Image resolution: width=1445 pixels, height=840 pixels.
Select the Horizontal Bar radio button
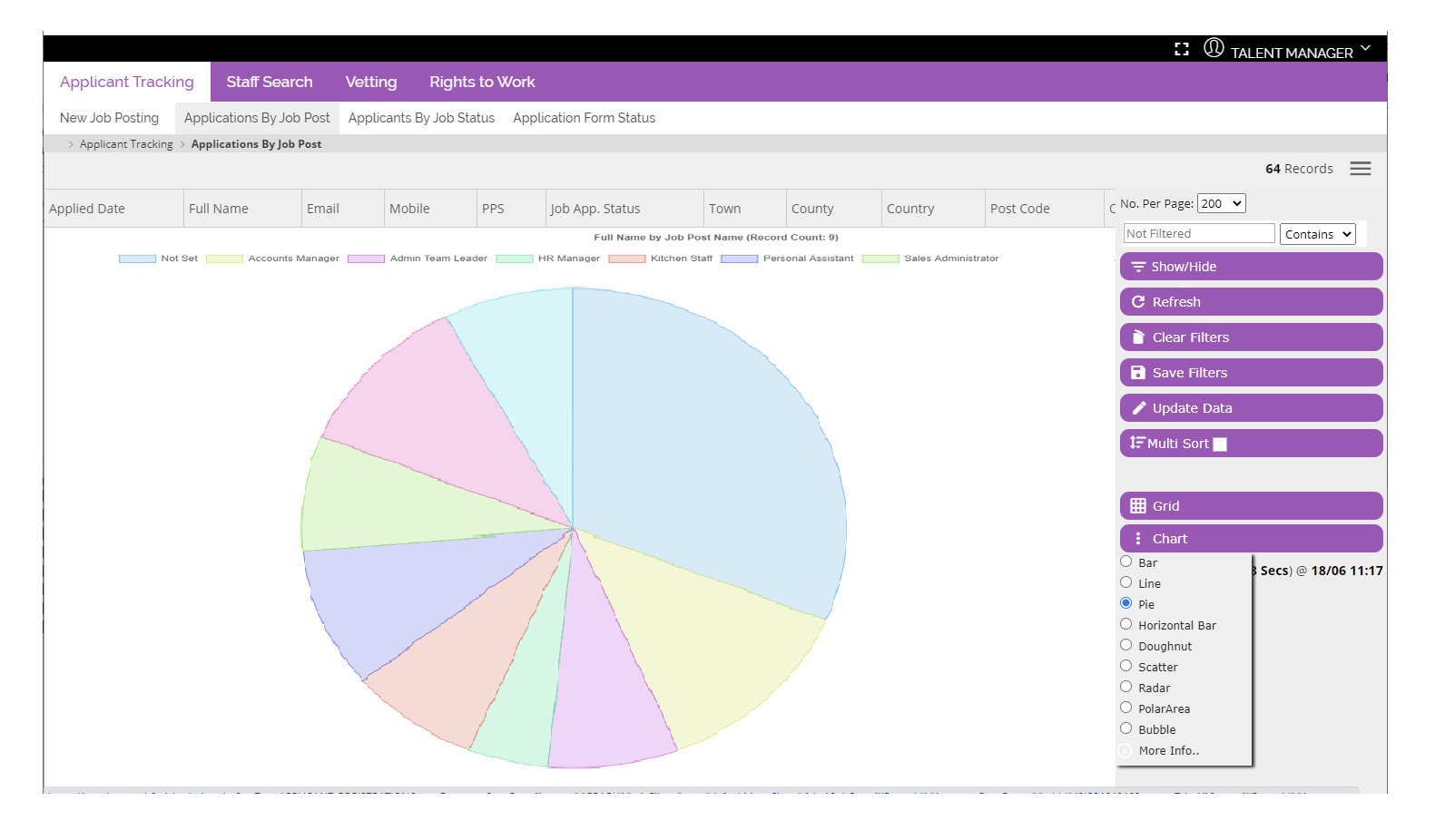click(x=1126, y=624)
